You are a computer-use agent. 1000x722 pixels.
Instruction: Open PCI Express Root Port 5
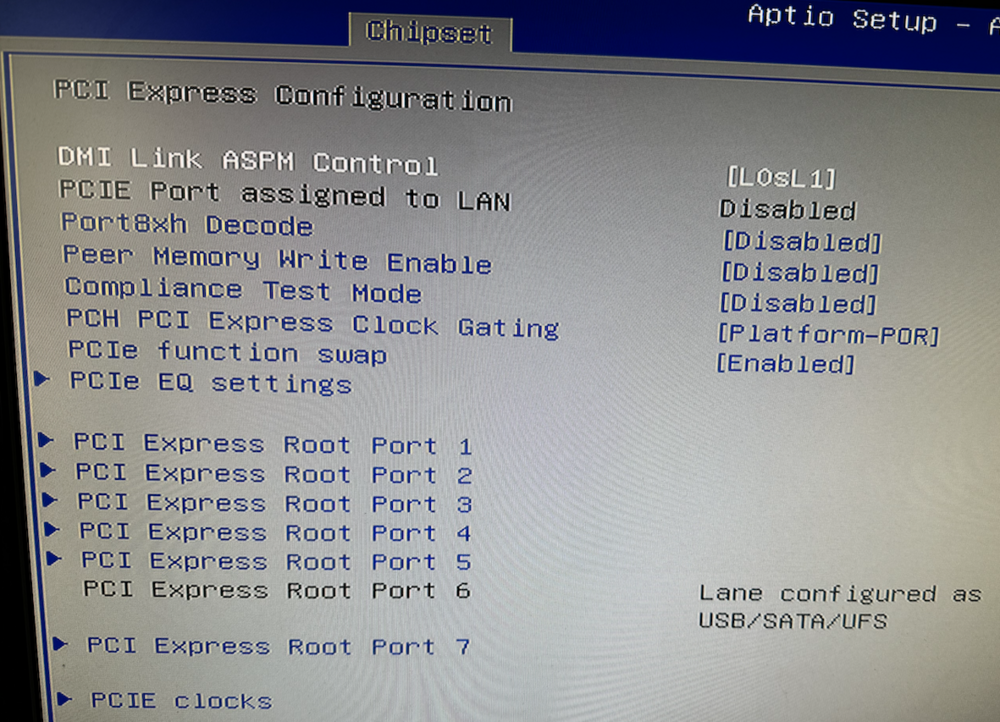pyautogui.click(x=277, y=561)
